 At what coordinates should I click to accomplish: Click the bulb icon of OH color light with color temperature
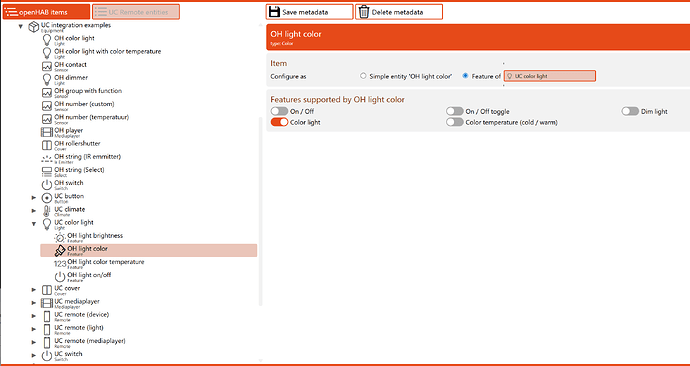click(x=47, y=53)
